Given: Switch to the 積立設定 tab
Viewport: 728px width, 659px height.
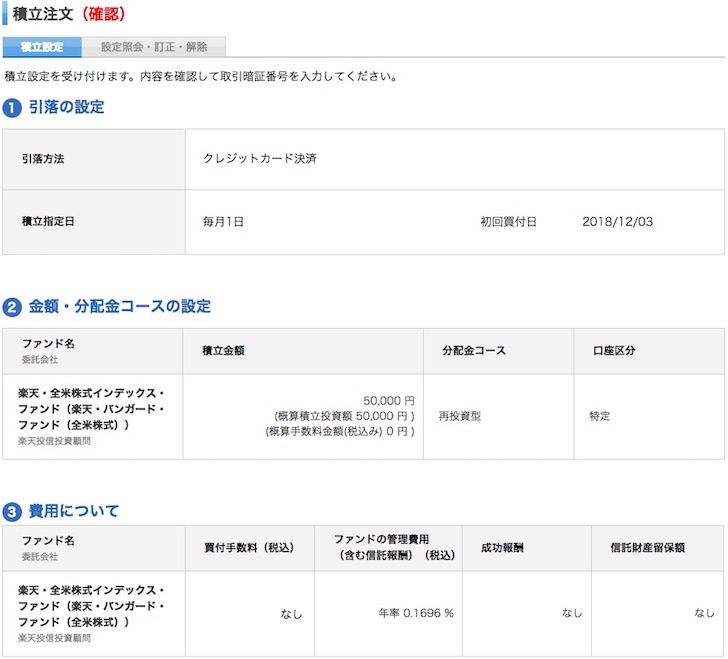Looking at the screenshot, I should (42, 47).
